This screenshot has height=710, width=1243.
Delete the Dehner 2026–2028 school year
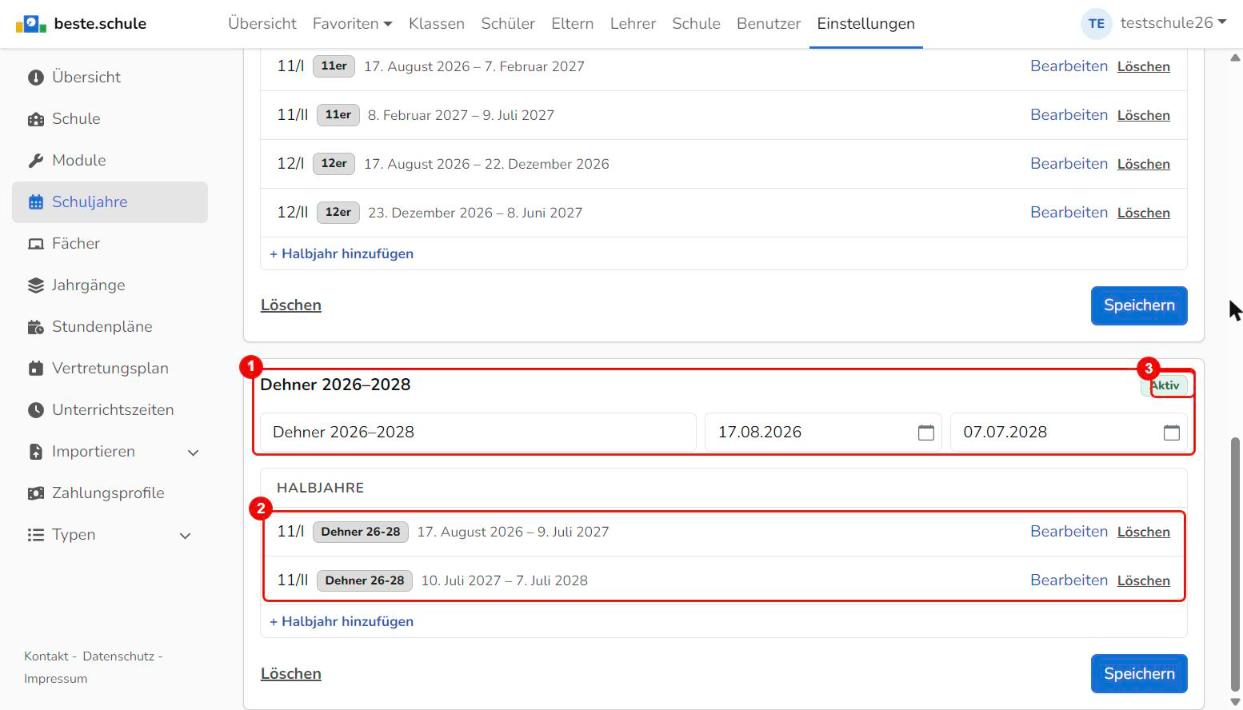pos(291,674)
